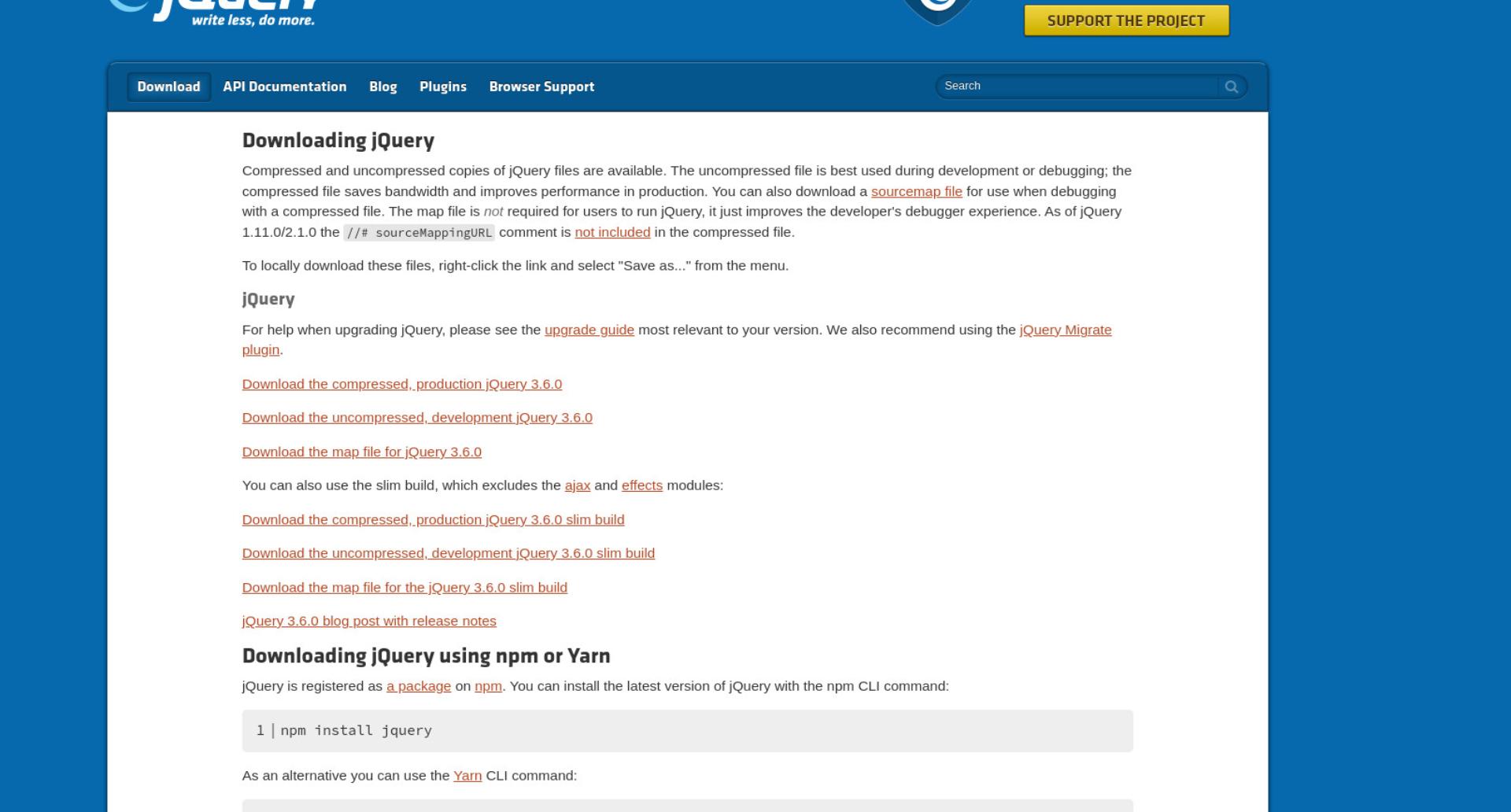Download compressed production jQuery 3.6.0
This screenshot has width=1511, height=812.
[x=402, y=384]
